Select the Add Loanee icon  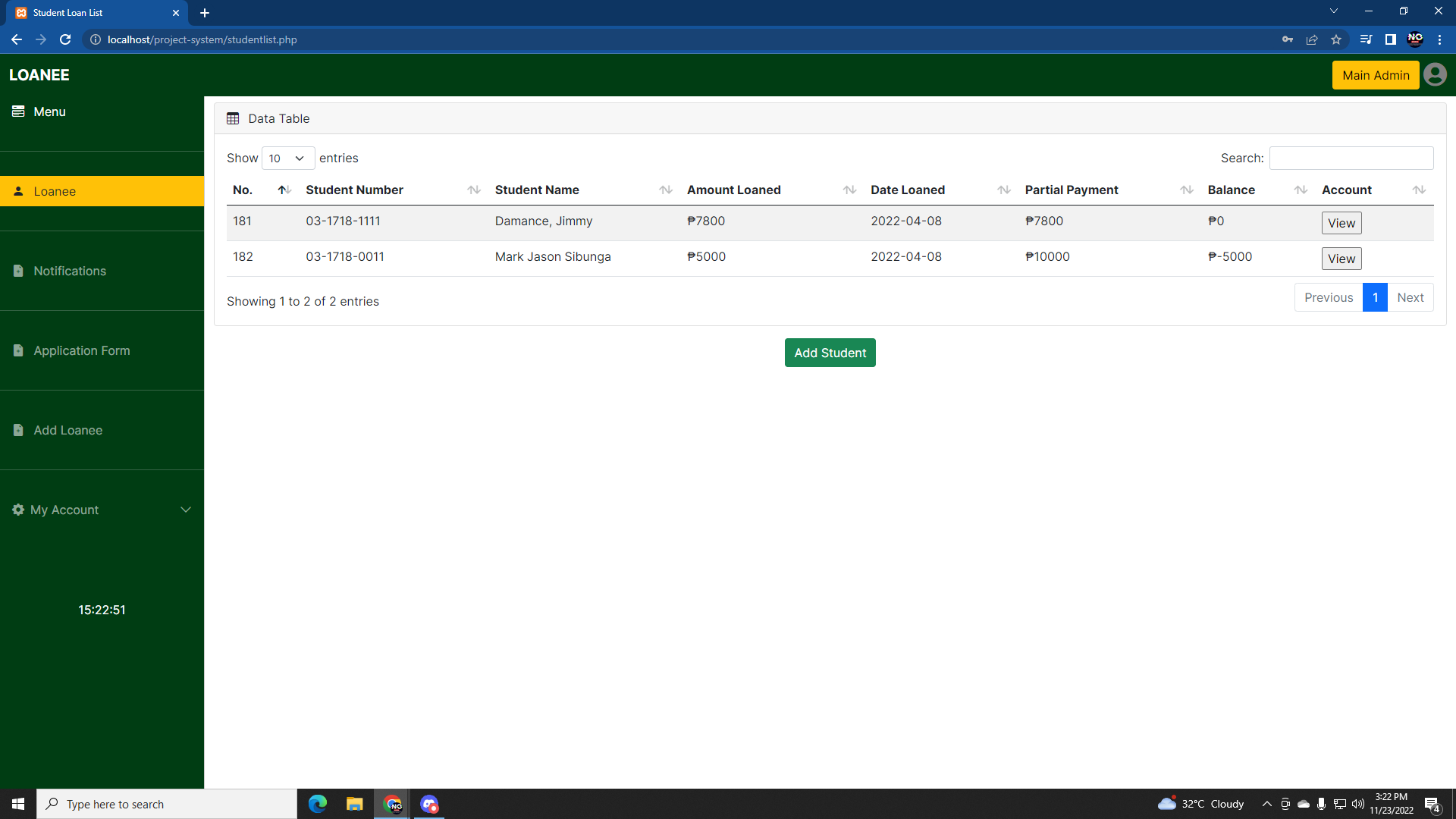click(x=17, y=430)
